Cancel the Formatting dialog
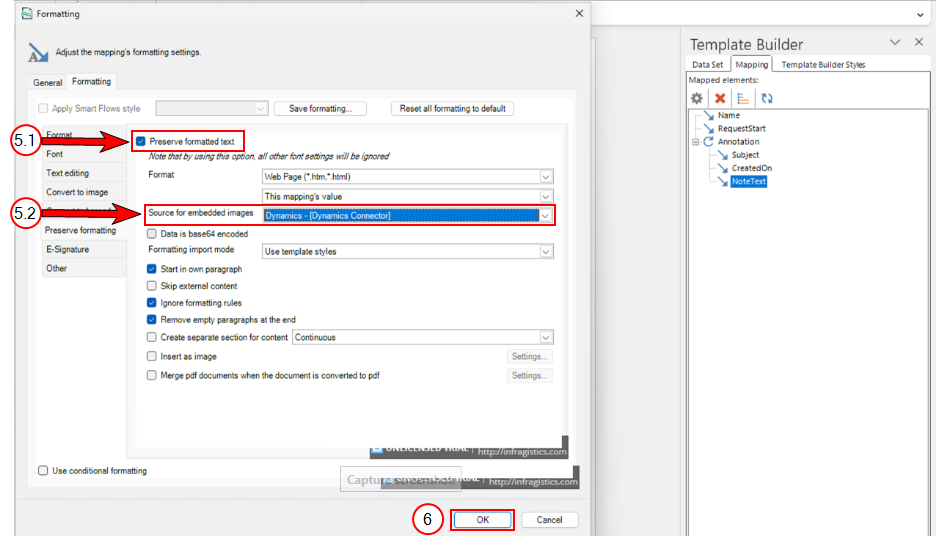Screen dimensions: 936x536 pos(549,520)
